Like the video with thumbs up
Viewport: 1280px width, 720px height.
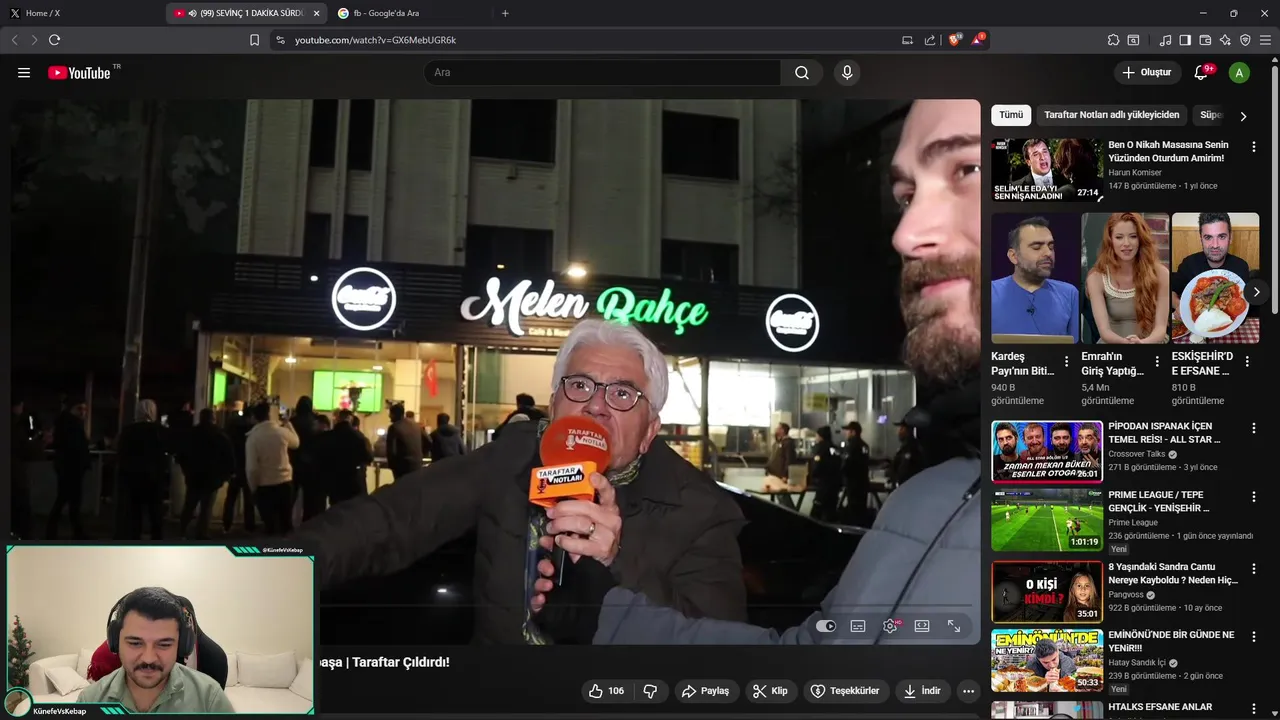pyautogui.click(x=606, y=691)
